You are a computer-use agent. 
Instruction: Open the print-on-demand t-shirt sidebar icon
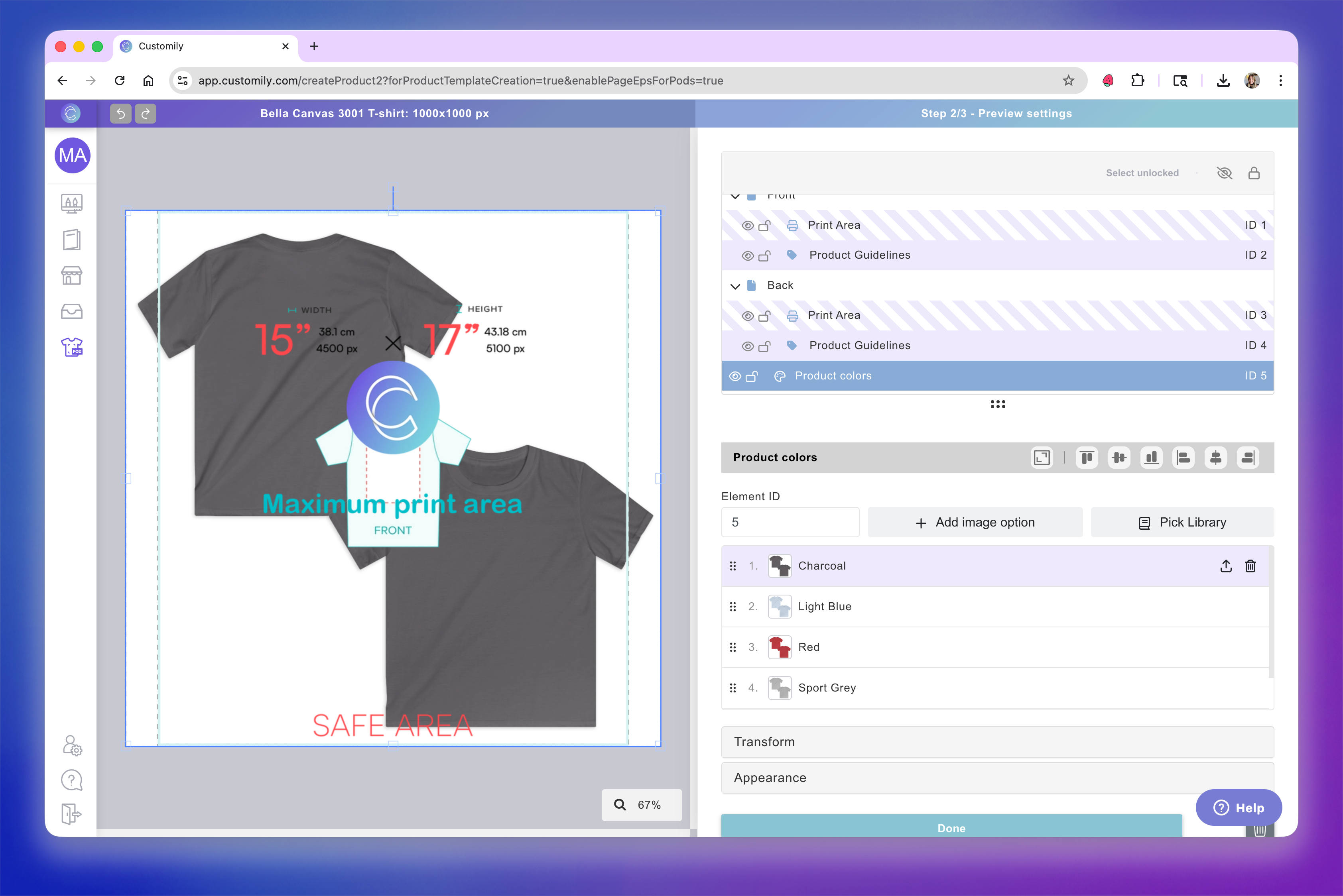[x=71, y=347]
